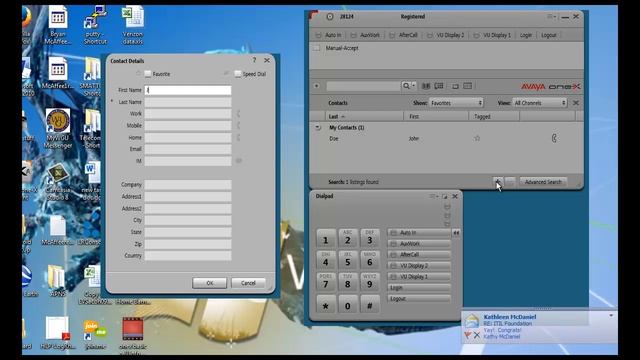Delete the email notification with the X icon
Screen dimensions: 640x360
coord(477,335)
